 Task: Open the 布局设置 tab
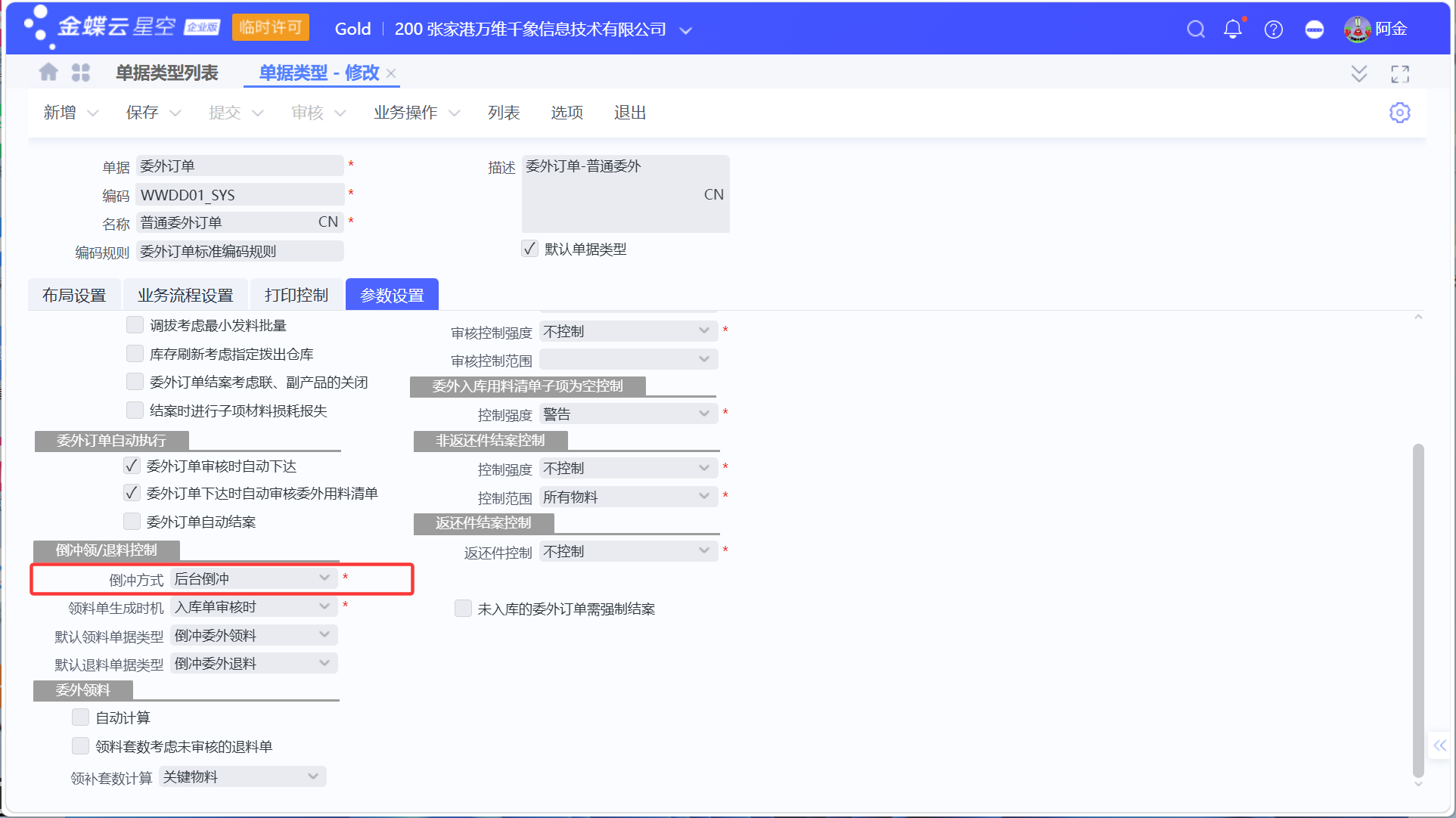click(x=74, y=295)
